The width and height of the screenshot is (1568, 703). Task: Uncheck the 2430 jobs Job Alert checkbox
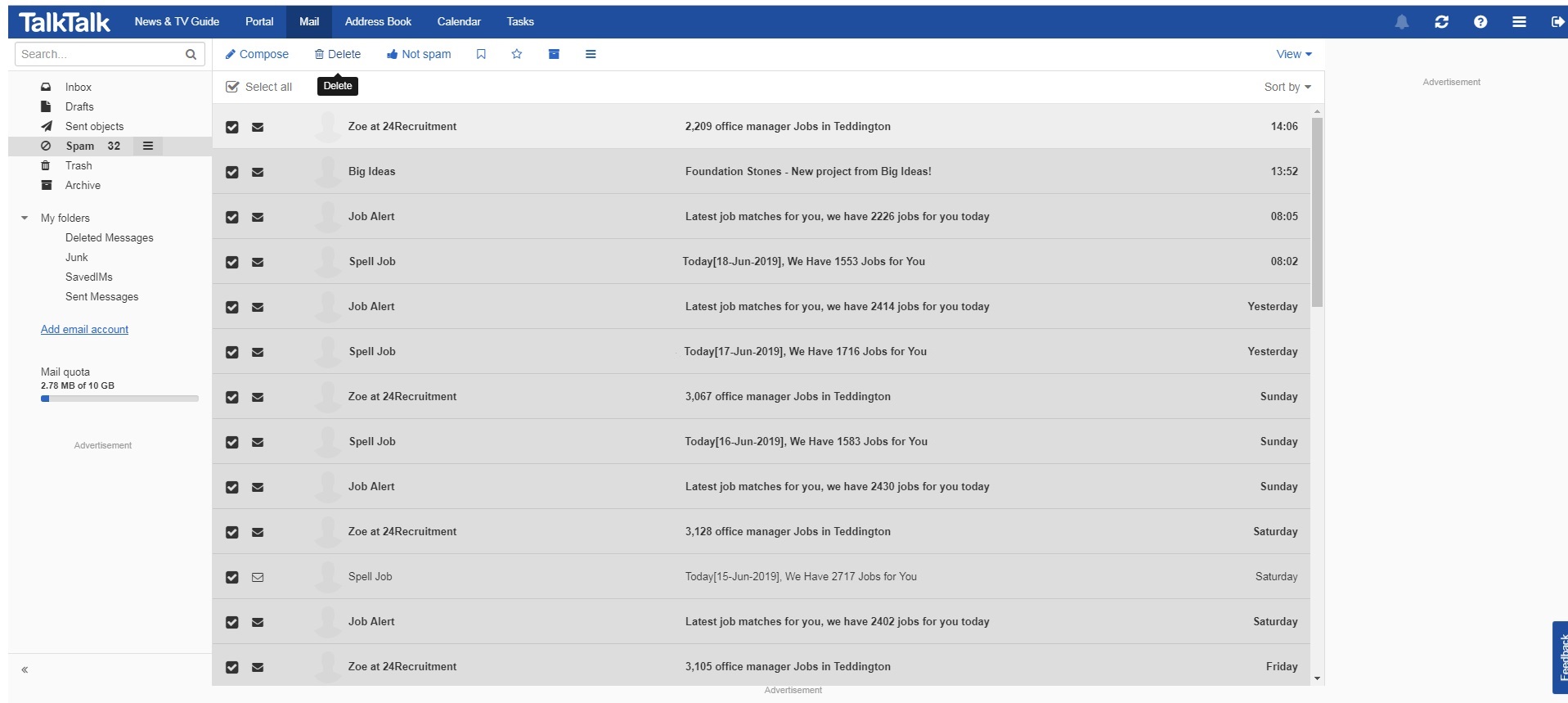(232, 487)
